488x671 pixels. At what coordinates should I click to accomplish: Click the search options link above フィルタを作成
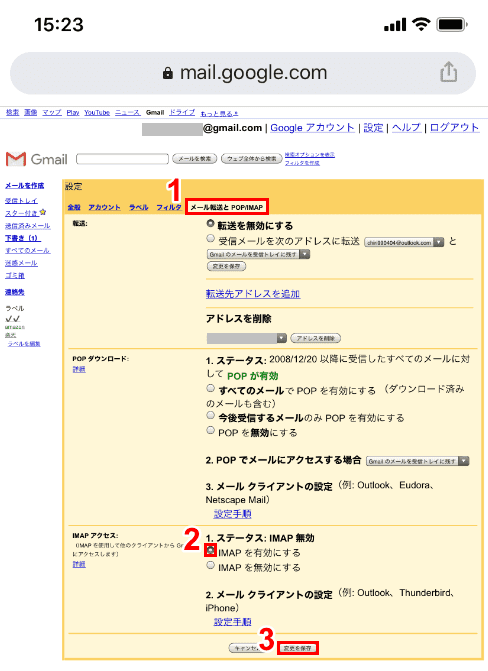tap(310, 154)
